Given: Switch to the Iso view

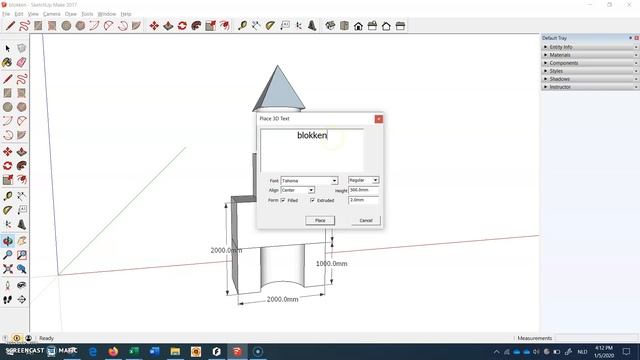Looking at the screenshot, I should coord(330,26).
